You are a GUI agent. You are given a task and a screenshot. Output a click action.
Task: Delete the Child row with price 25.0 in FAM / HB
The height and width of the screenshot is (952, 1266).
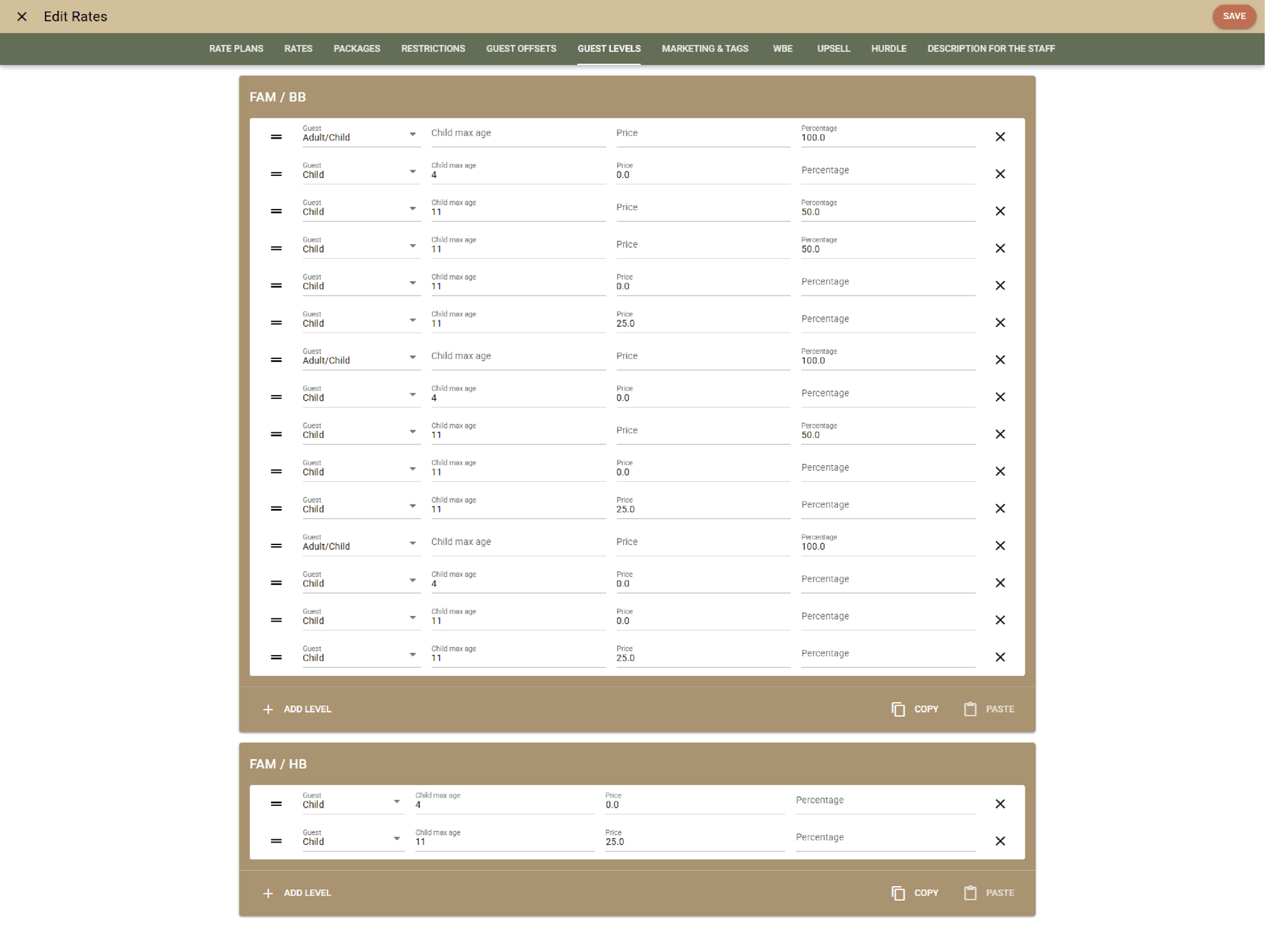1001,841
